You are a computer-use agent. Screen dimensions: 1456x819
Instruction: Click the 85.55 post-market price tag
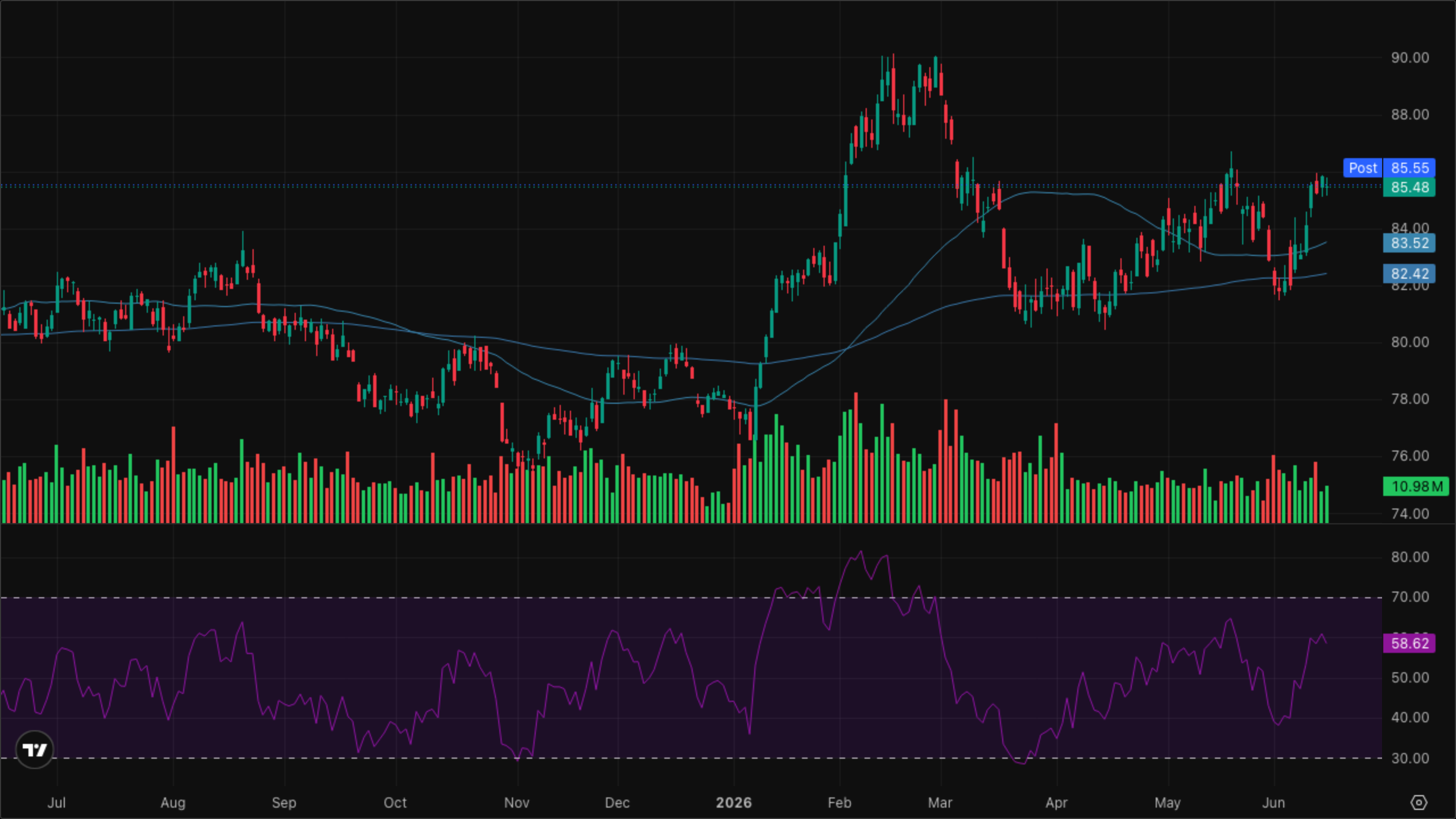(1409, 168)
